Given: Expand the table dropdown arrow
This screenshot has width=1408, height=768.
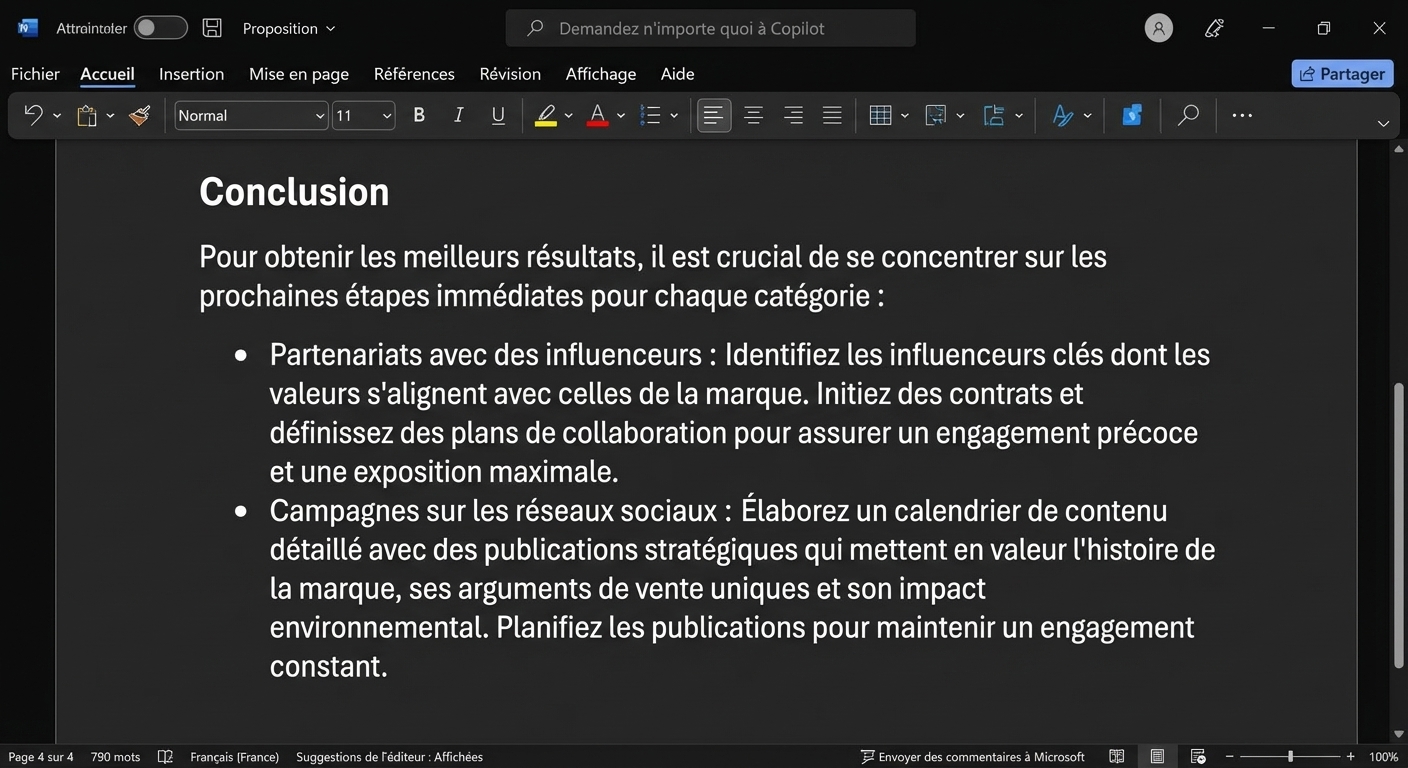Looking at the screenshot, I should [x=905, y=116].
